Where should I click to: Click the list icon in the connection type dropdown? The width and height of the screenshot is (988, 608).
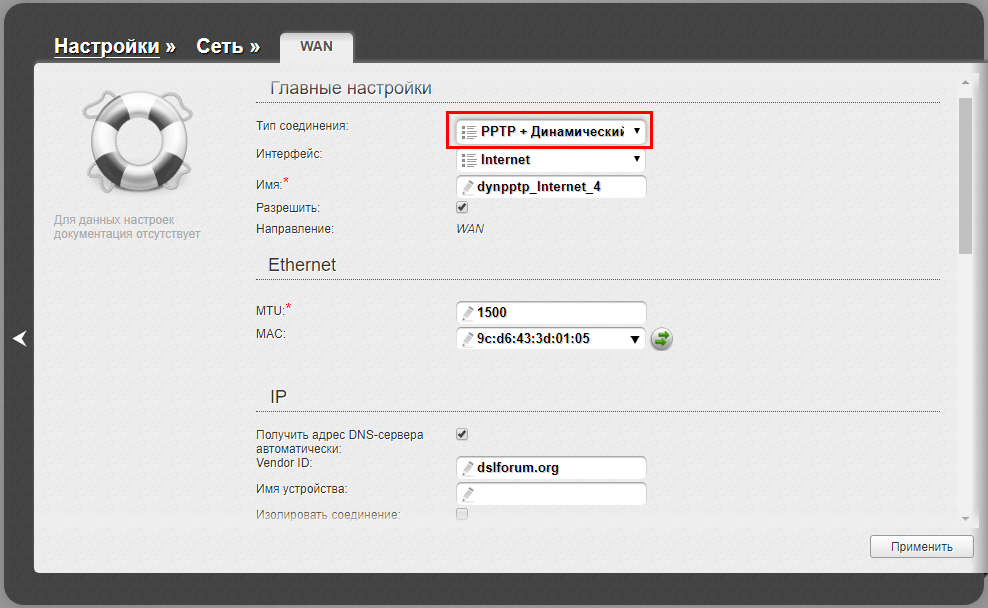(469, 132)
